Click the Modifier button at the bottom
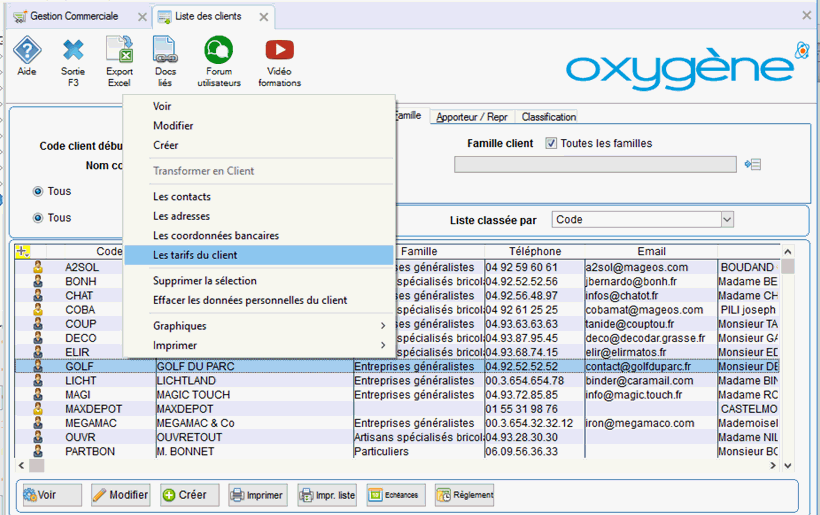 tap(121, 495)
